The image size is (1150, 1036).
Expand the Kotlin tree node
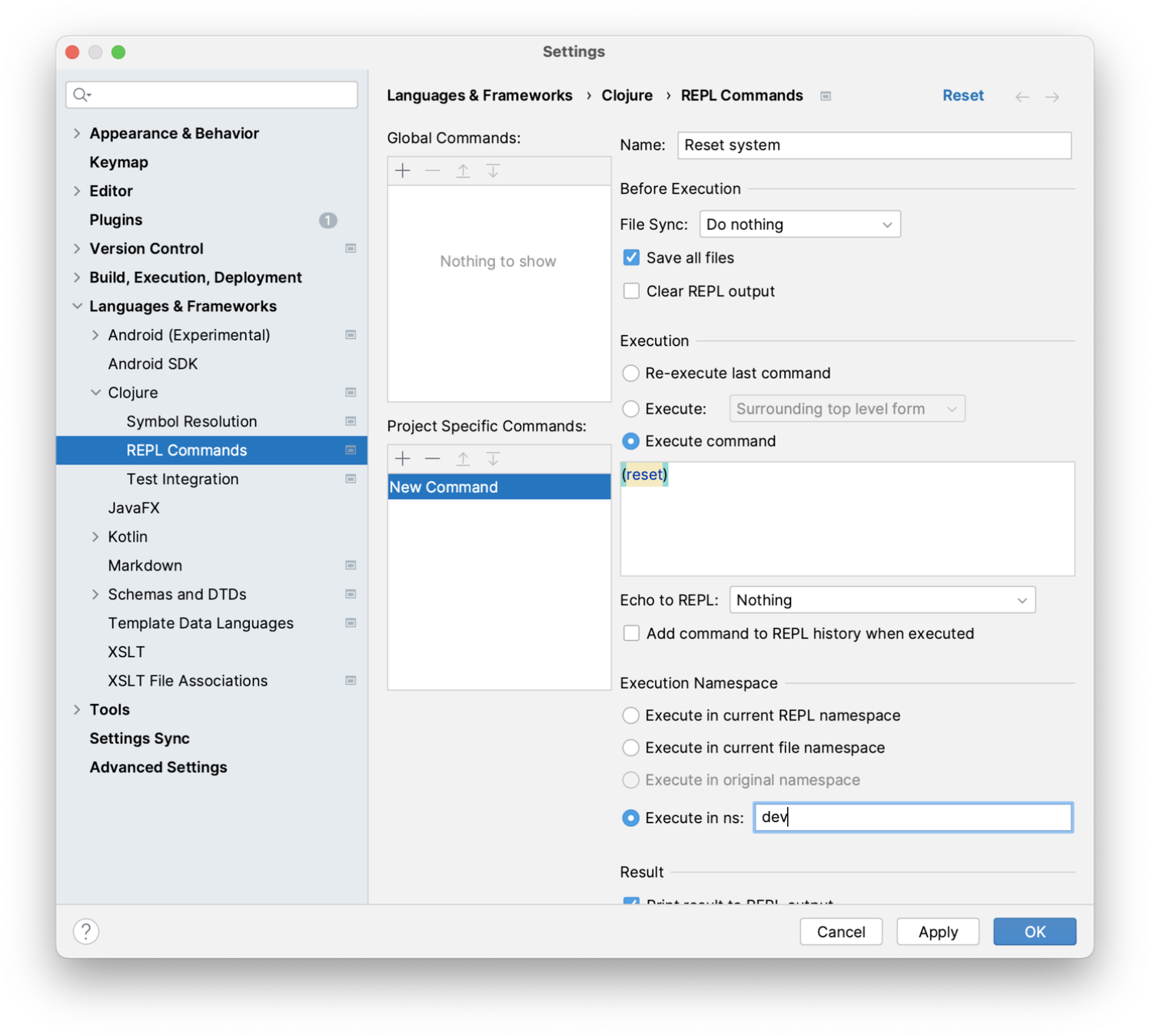coord(95,536)
